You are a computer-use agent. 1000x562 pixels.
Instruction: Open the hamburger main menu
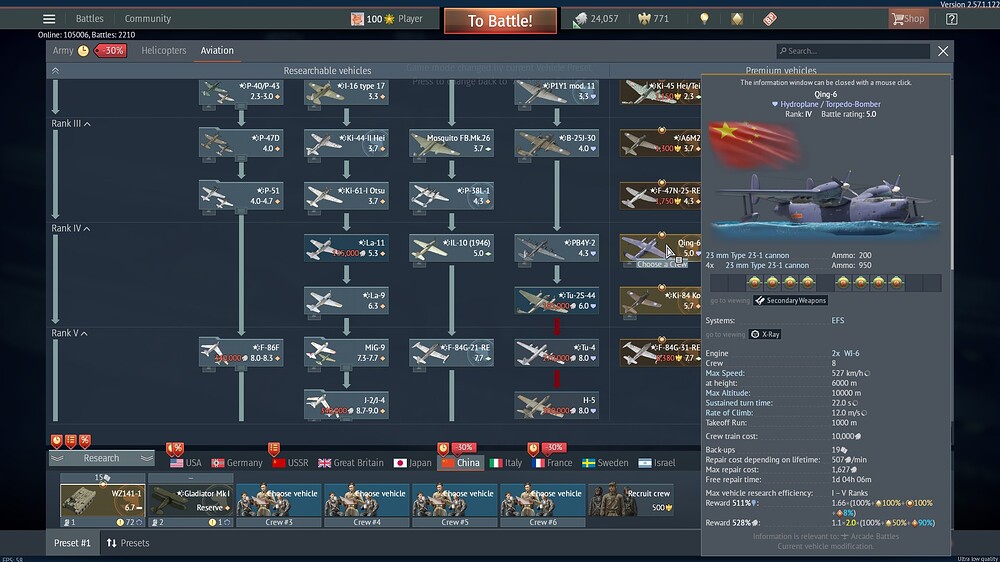click(48, 18)
